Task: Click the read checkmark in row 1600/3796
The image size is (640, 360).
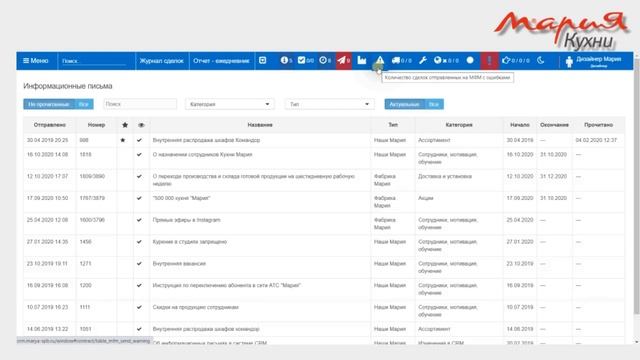Action: (x=139, y=220)
